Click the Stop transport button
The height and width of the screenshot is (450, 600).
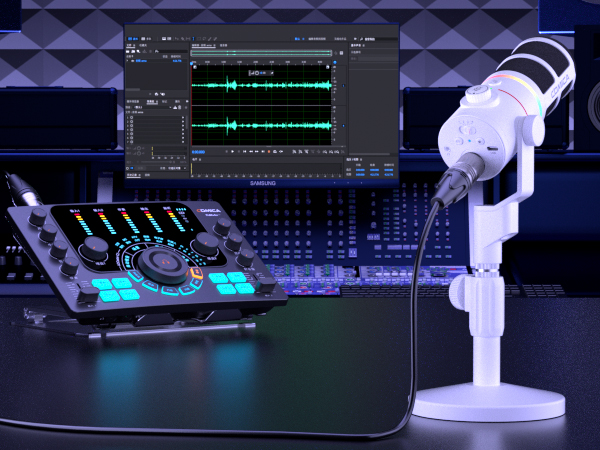227,152
